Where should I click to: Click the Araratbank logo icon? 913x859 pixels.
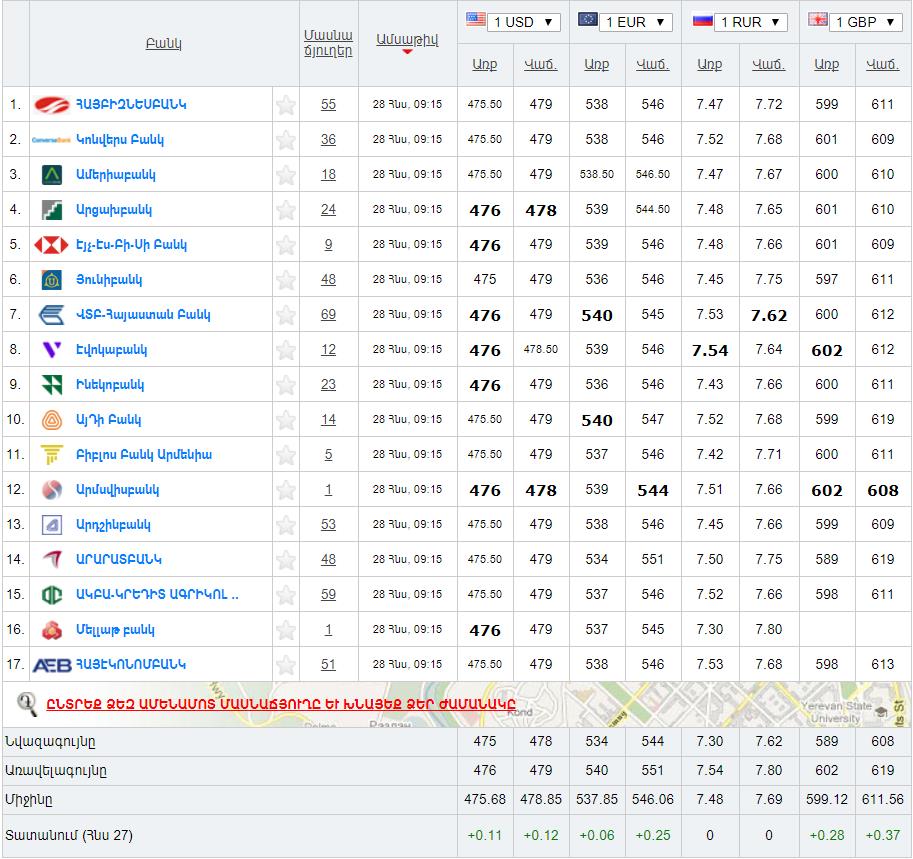(52, 560)
